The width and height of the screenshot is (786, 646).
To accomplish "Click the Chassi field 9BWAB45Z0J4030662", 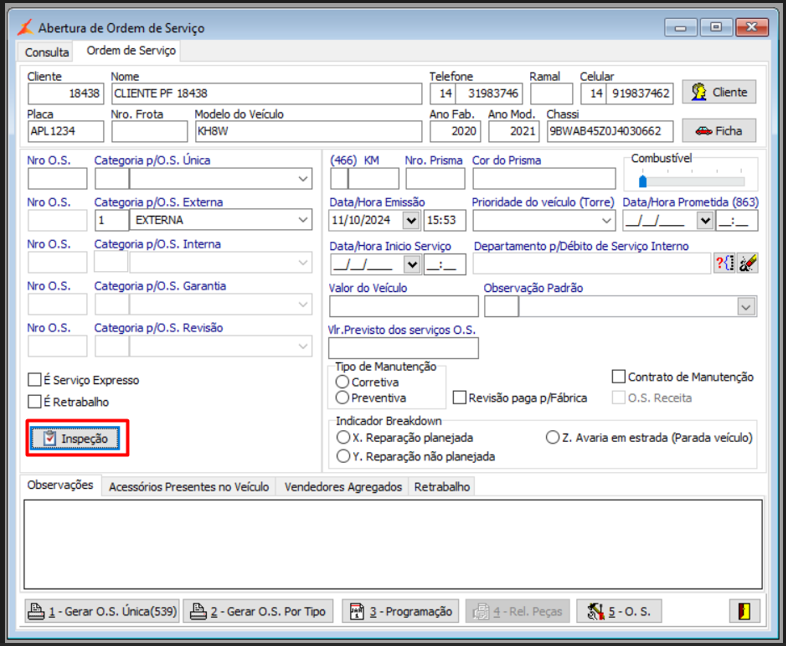I will [x=610, y=131].
